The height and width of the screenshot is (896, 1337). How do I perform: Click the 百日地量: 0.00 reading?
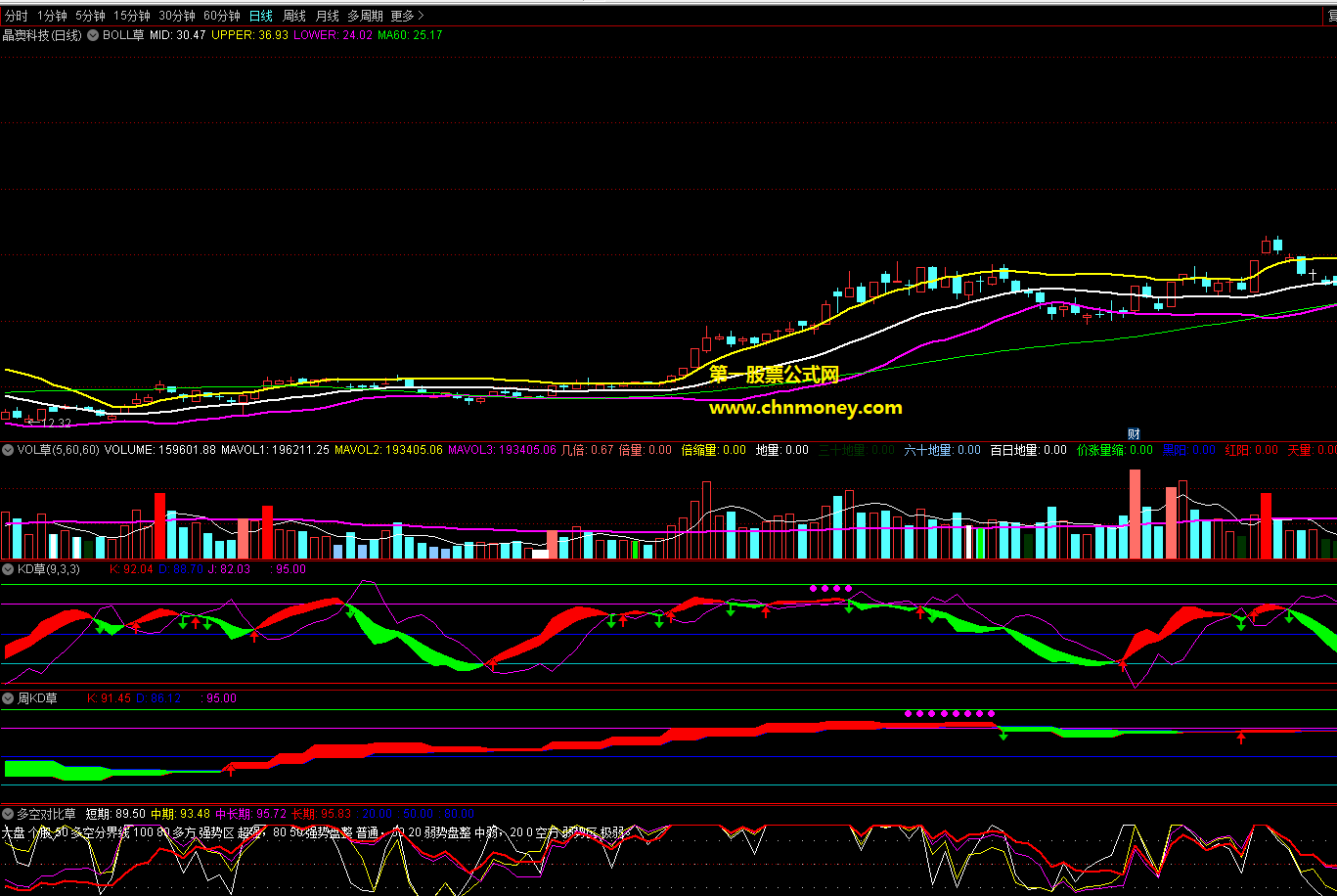click(1029, 450)
